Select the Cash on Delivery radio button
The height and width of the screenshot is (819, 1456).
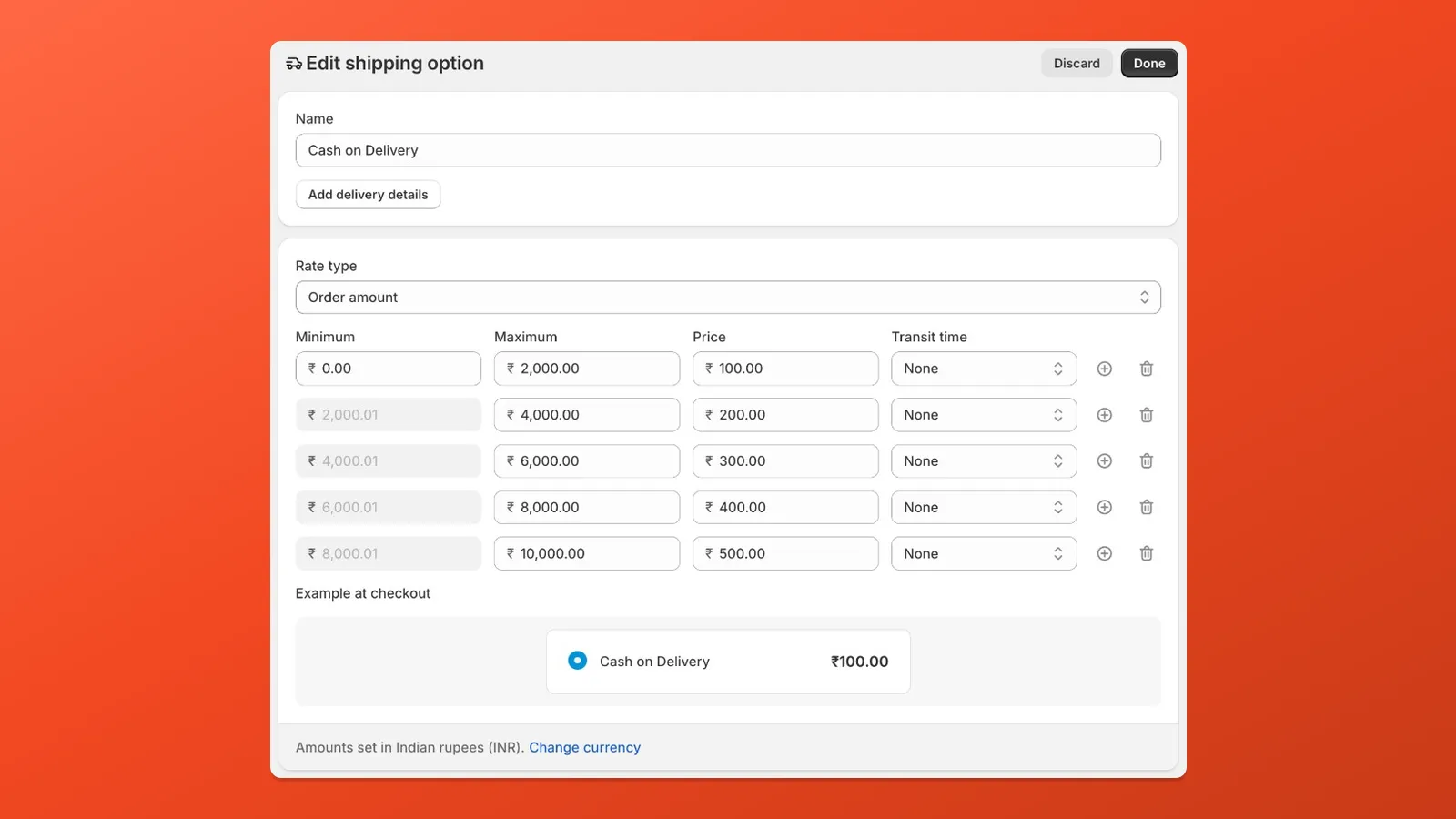click(577, 660)
